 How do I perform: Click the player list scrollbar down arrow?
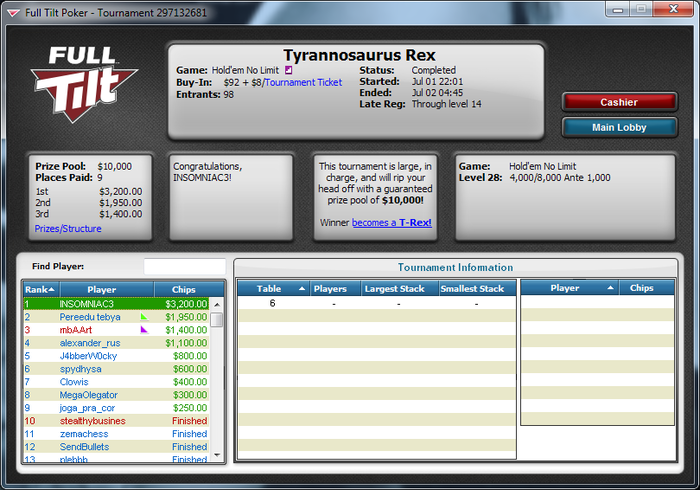pos(217,455)
